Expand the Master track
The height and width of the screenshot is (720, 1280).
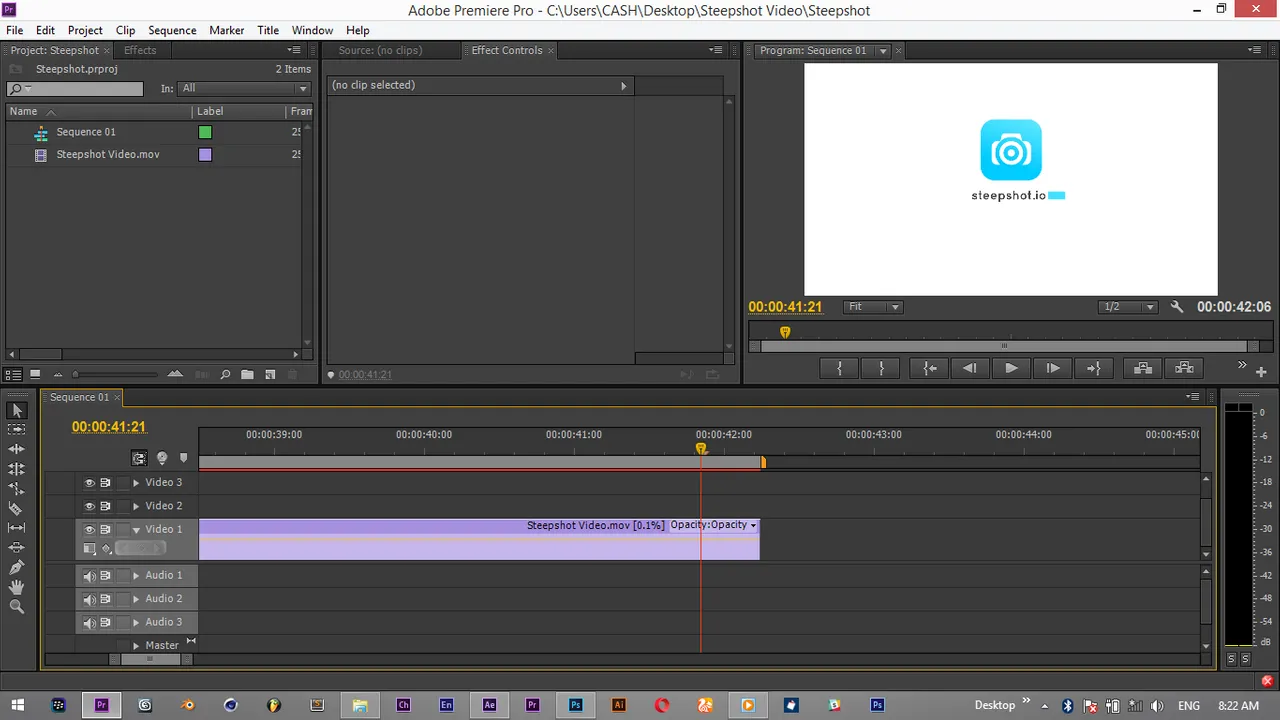(x=136, y=646)
